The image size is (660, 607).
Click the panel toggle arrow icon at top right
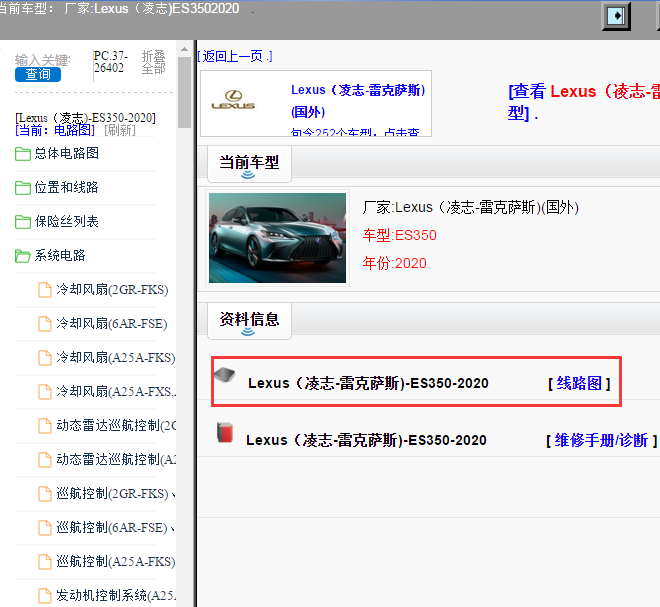click(x=616, y=16)
